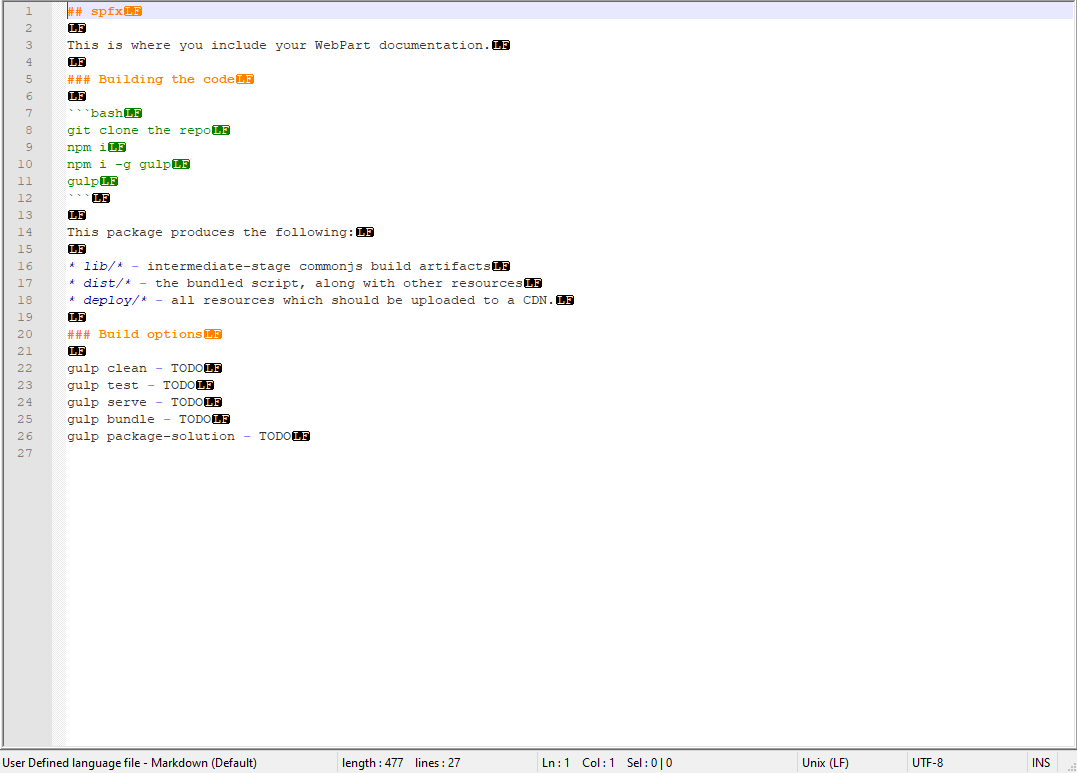Click the '### Building the code' heading
Viewport: 1077px width, 773px height.
coord(151,79)
